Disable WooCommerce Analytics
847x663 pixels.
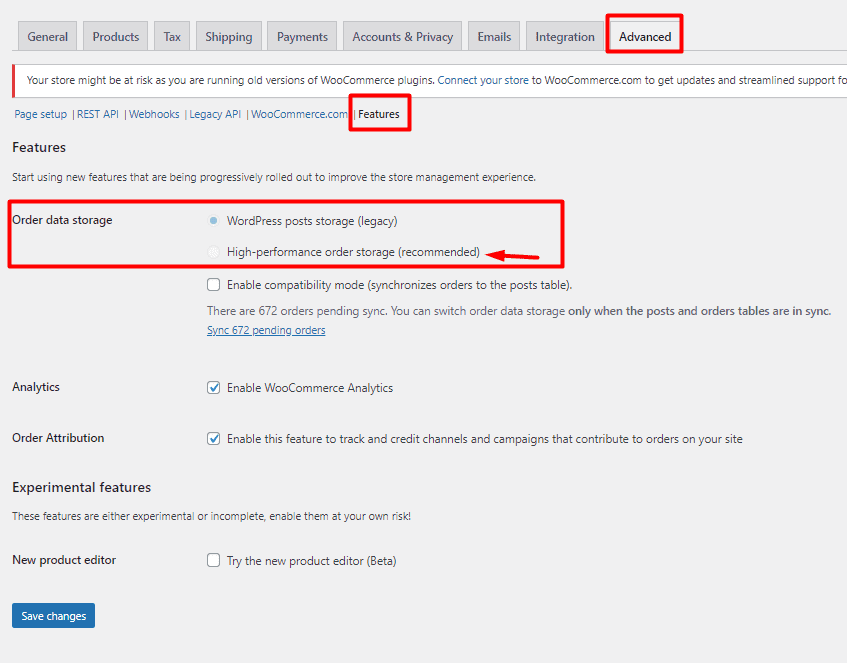213,387
